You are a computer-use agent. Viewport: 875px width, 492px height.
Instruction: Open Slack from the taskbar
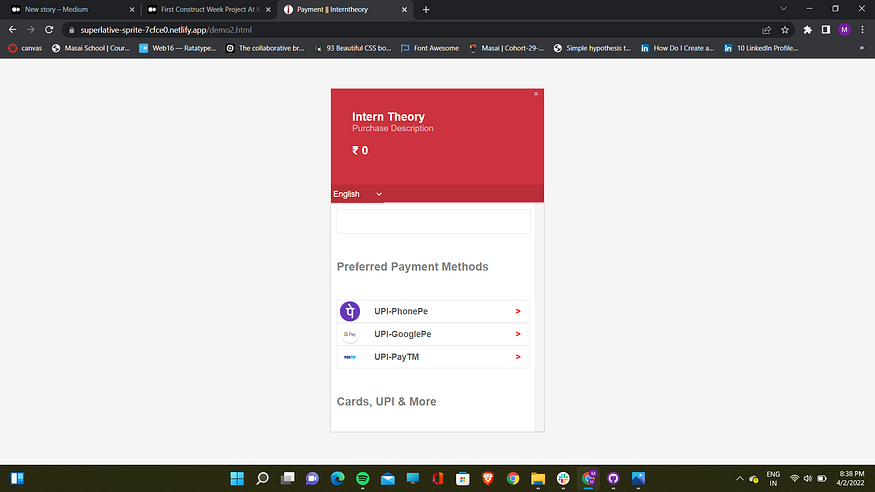coord(563,479)
